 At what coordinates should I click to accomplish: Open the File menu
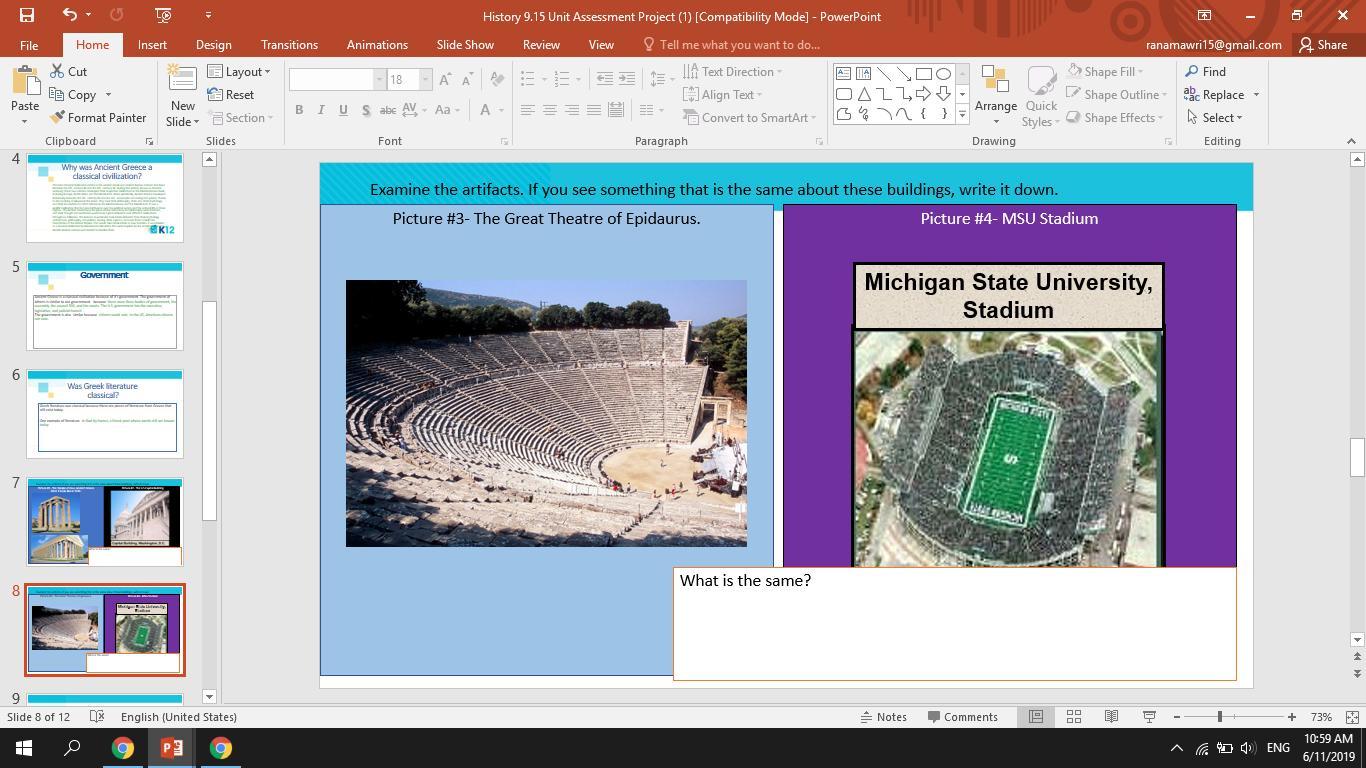point(29,45)
